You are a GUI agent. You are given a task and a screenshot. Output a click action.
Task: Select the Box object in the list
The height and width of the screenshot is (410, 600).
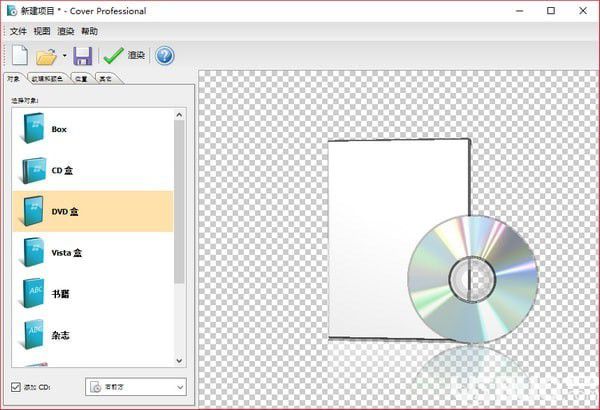click(x=93, y=129)
